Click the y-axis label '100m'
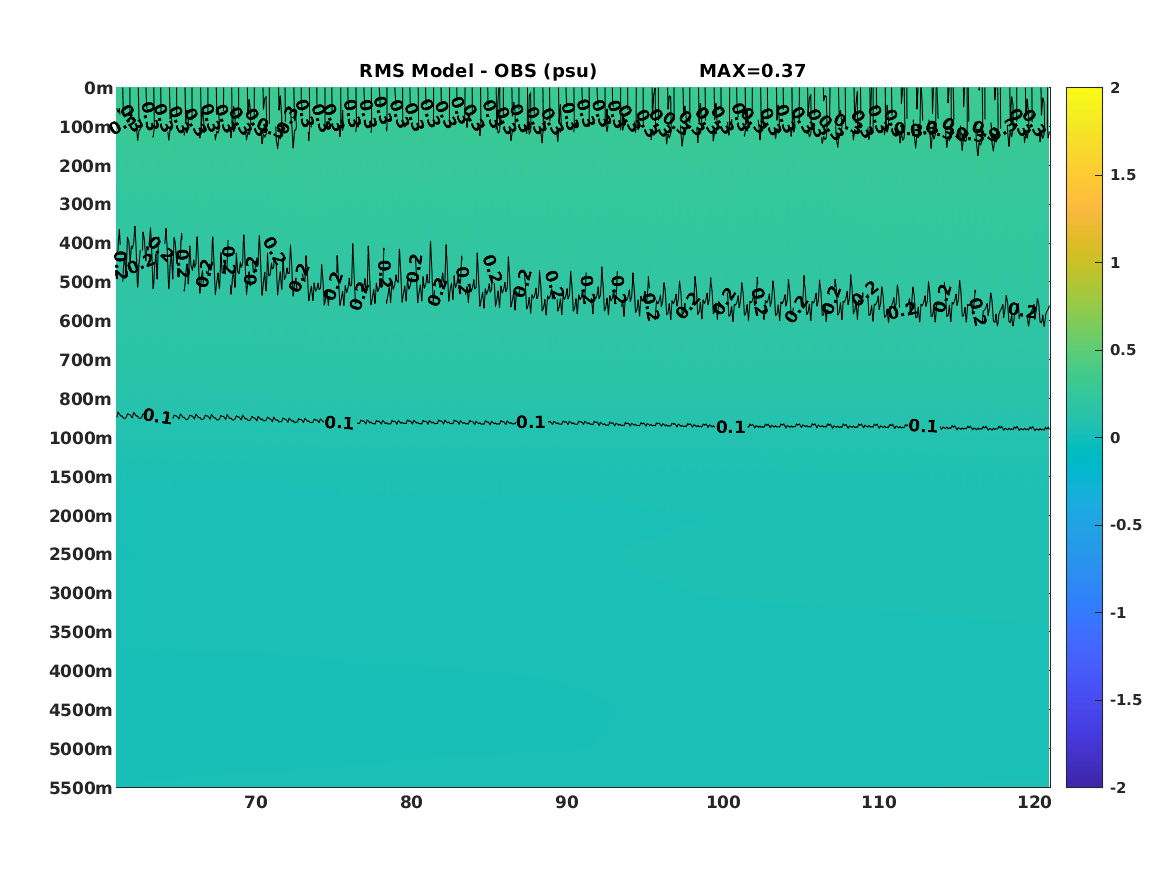Image resolution: width=1167 pixels, height=875 pixels. (86, 127)
